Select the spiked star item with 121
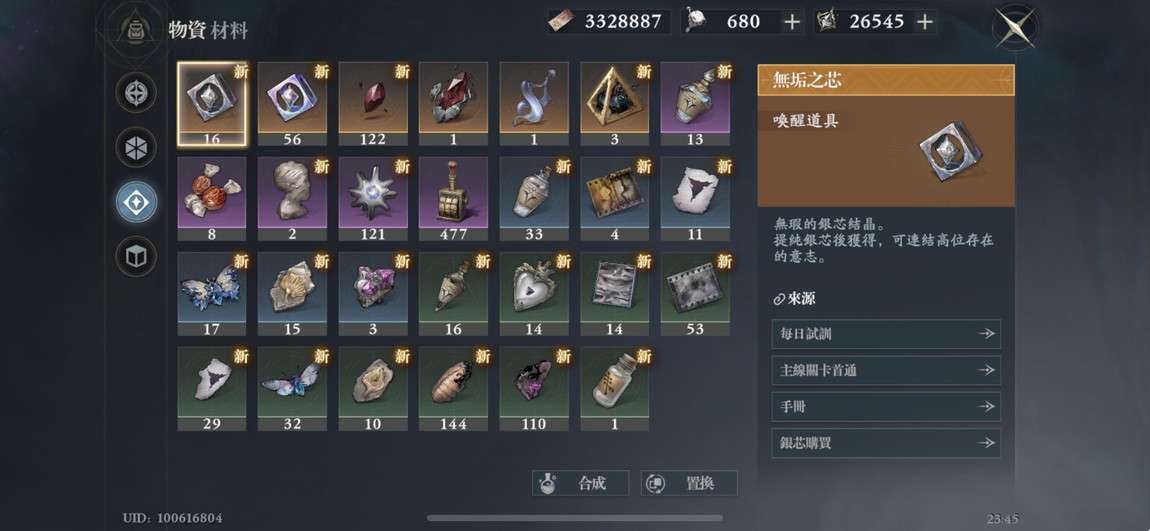 click(x=373, y=199)
